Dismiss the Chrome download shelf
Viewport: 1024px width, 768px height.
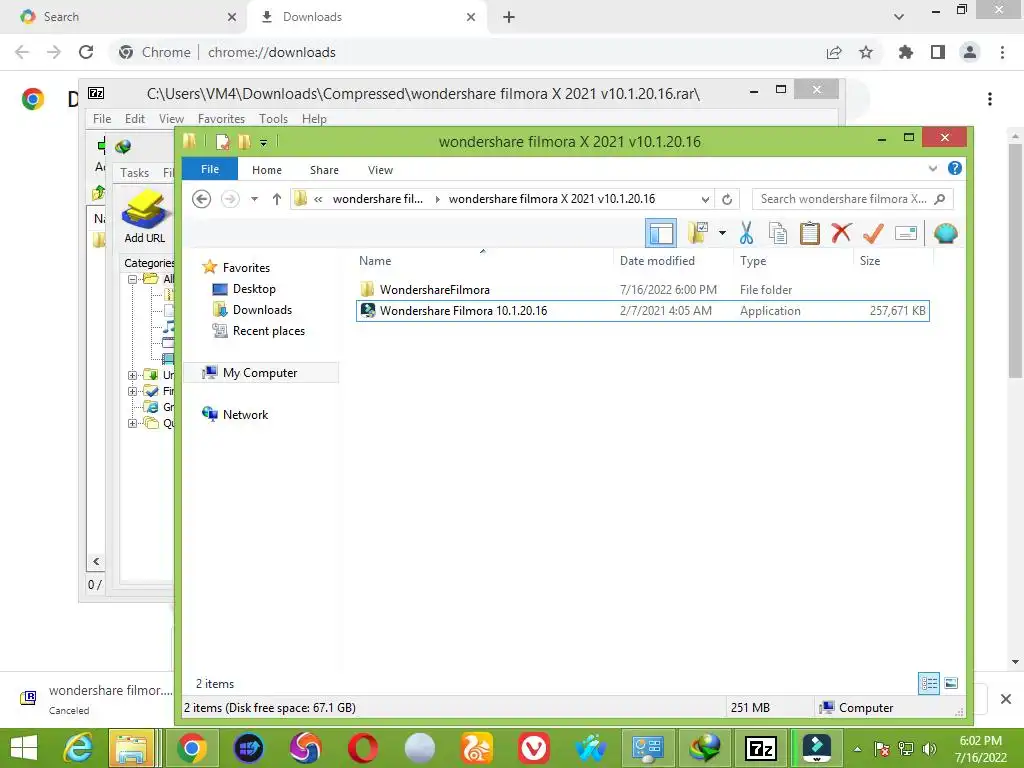(1006, 699)
